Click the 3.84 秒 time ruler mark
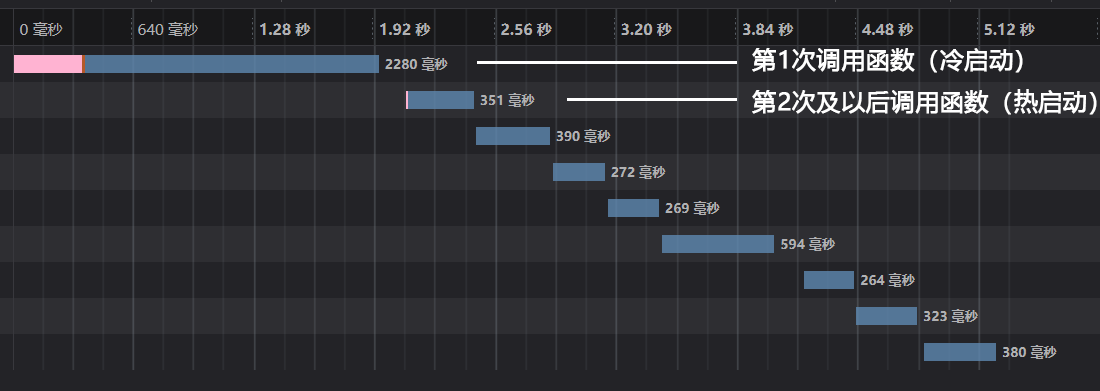This screenshot has height=391, width=1100. click(768, 29)
